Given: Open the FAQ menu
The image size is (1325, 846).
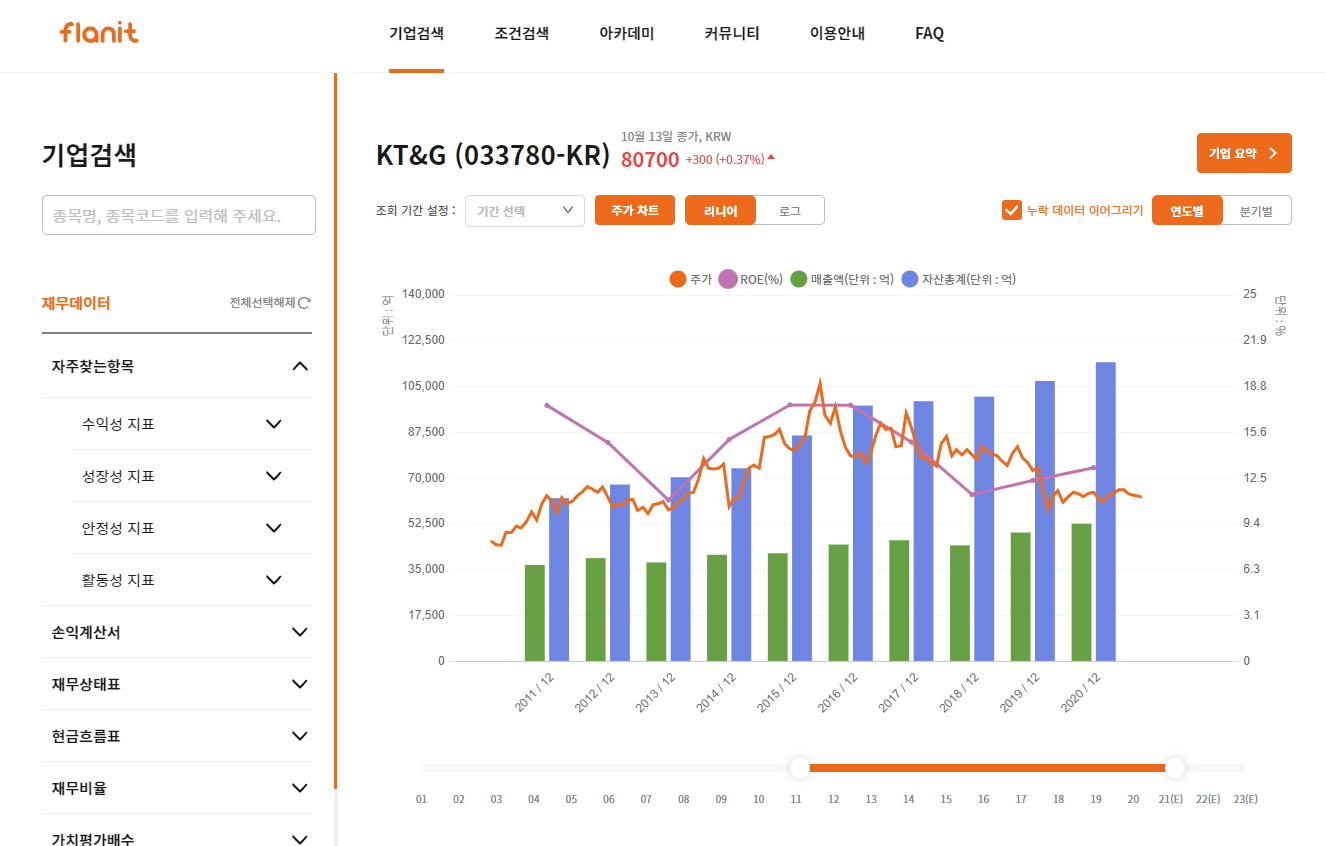Looking at the screenshot, I should point(929,33).
